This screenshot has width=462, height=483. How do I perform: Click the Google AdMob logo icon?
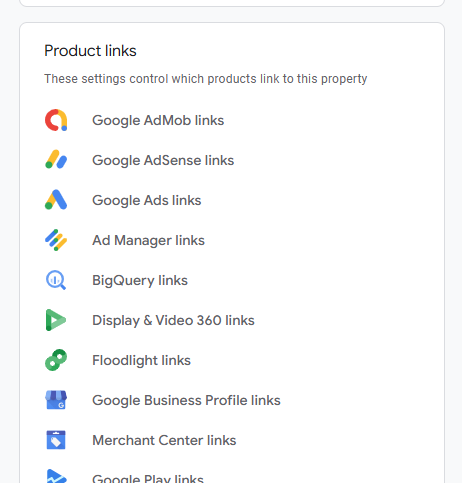click(56, 120)
